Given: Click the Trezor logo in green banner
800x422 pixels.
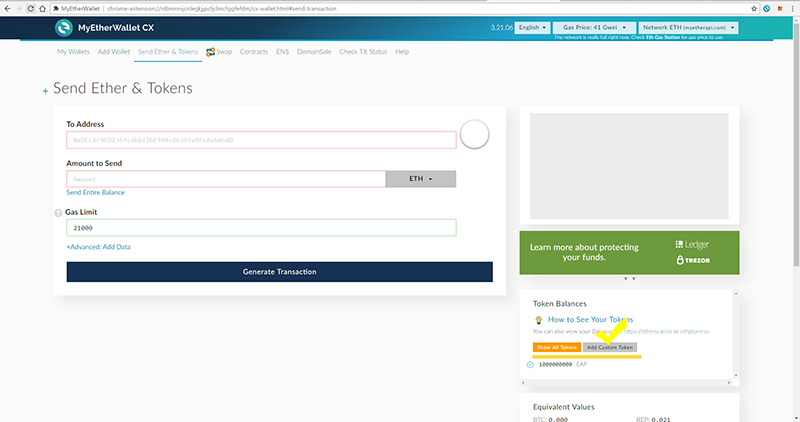Looking at the screenshot, I should (693, 260).
